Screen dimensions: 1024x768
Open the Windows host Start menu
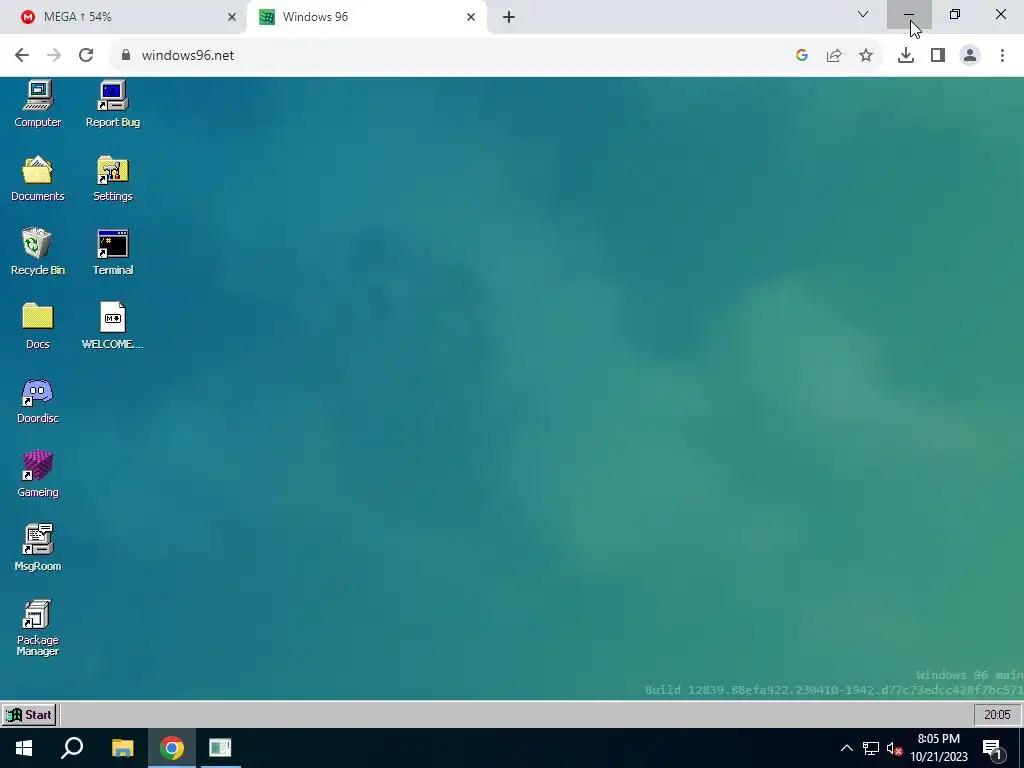tap(24, 748)
